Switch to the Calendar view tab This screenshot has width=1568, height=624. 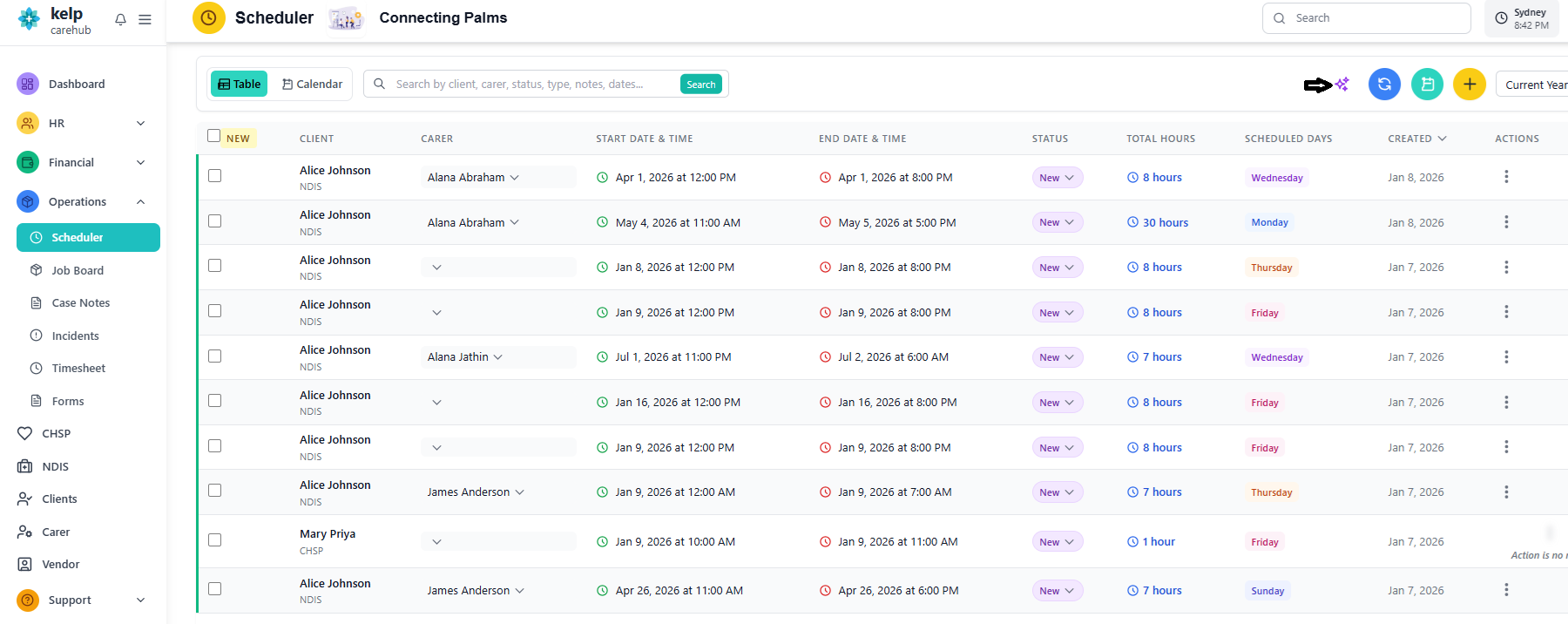coord(312,85)
